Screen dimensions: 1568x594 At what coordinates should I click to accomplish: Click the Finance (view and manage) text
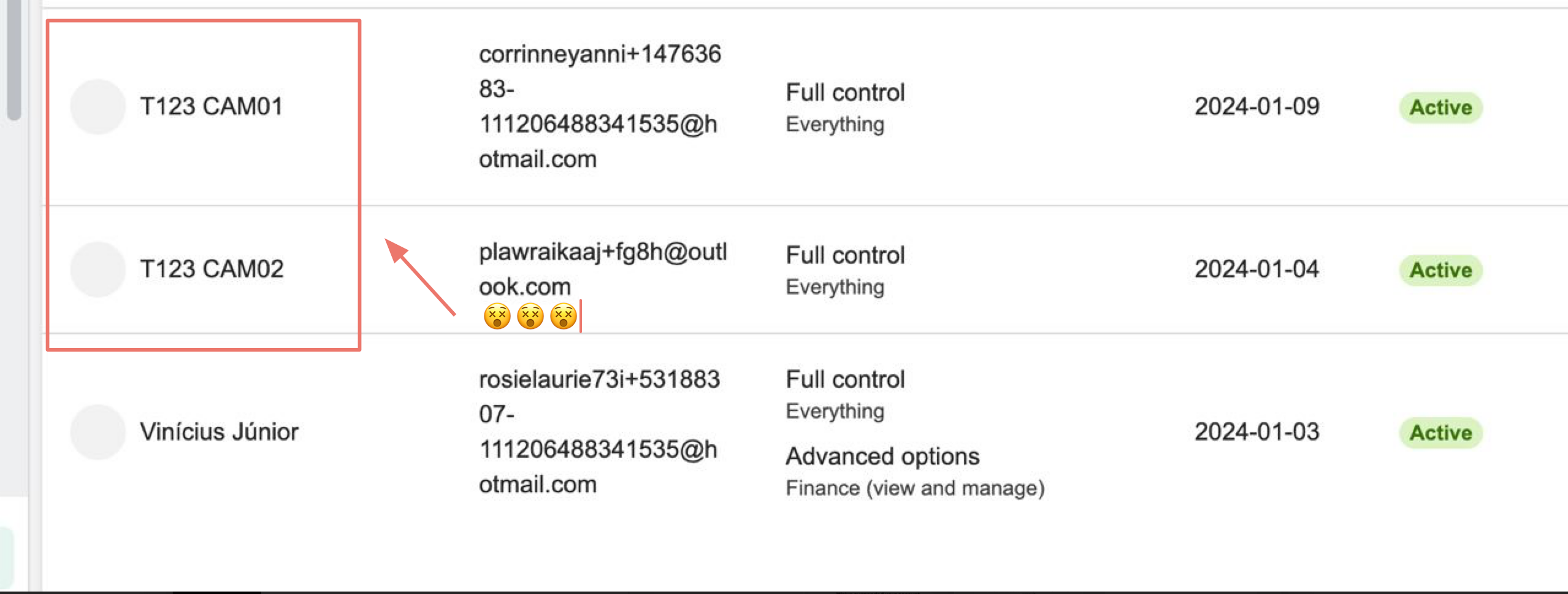915,488
